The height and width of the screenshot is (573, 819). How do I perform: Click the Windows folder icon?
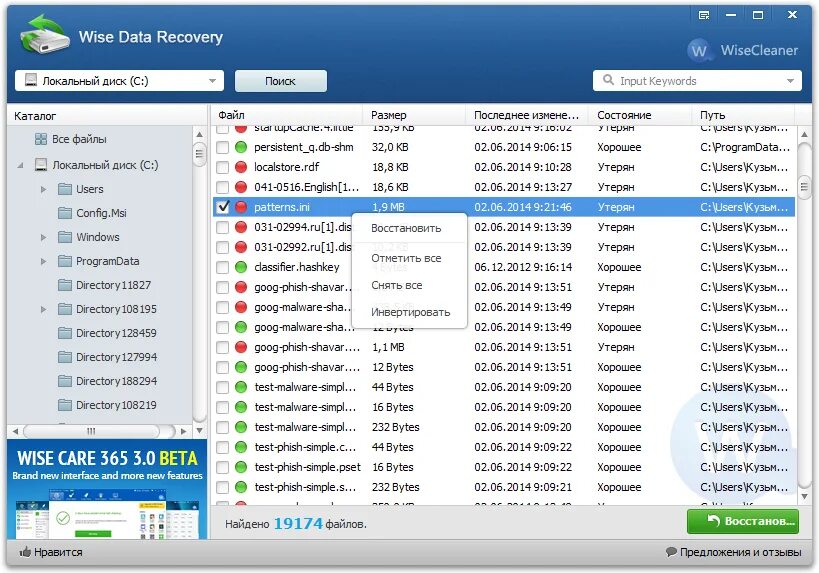(x=65, y=237)
